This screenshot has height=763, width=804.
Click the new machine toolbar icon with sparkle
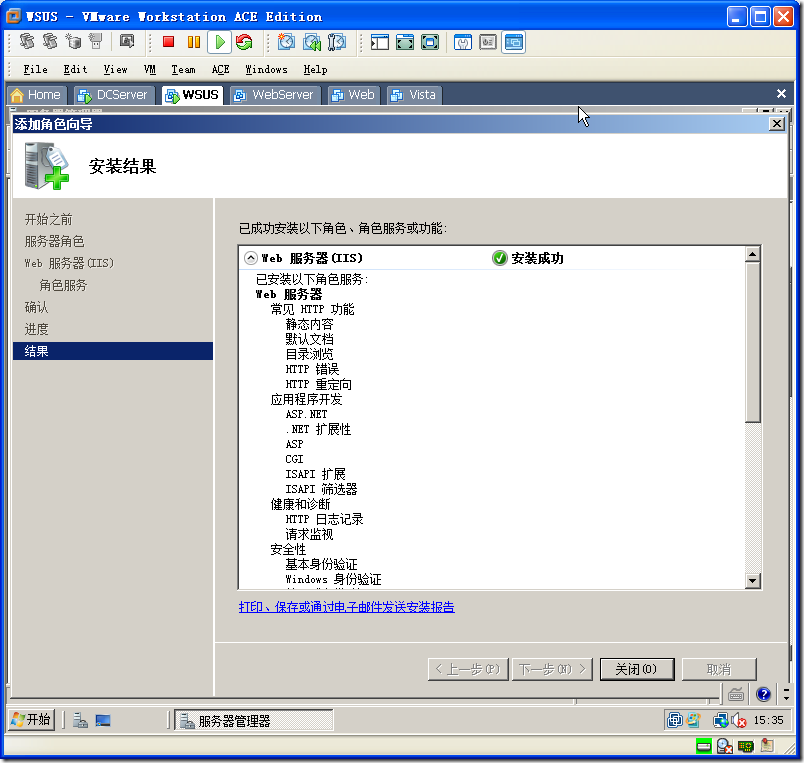point(73,41)
